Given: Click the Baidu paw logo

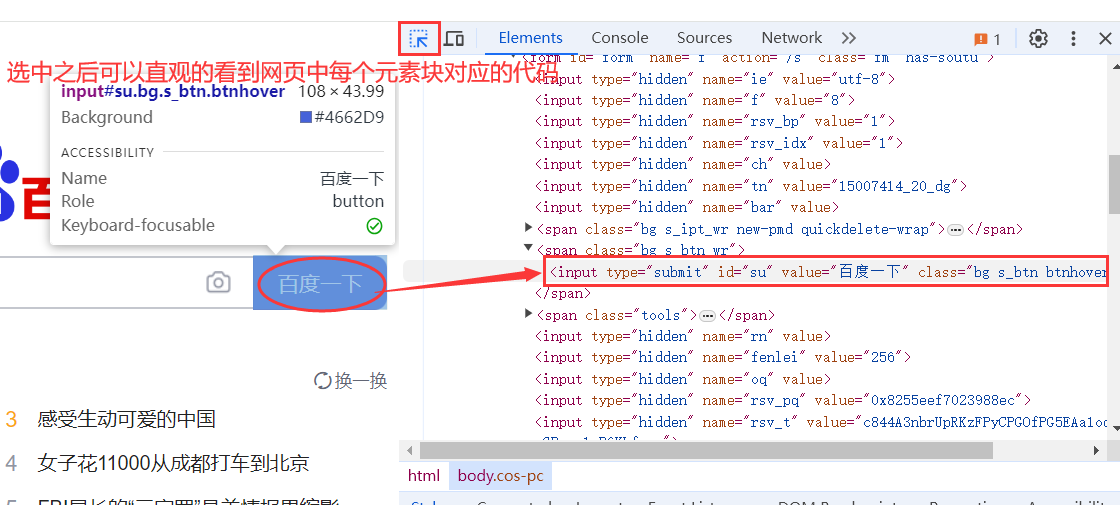Looking at the screenshot, I should point(8,182).
